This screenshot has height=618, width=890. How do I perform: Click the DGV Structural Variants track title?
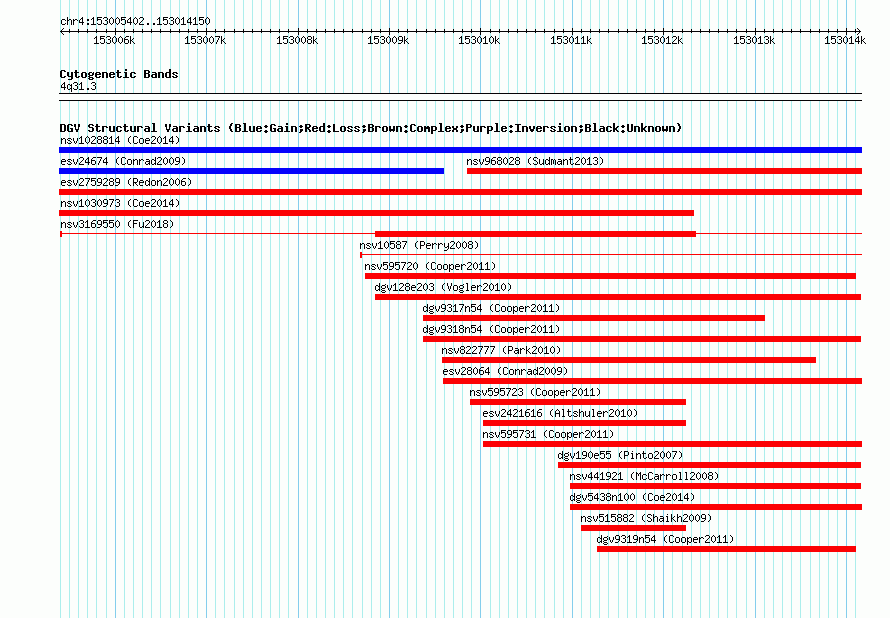point(371,128)
